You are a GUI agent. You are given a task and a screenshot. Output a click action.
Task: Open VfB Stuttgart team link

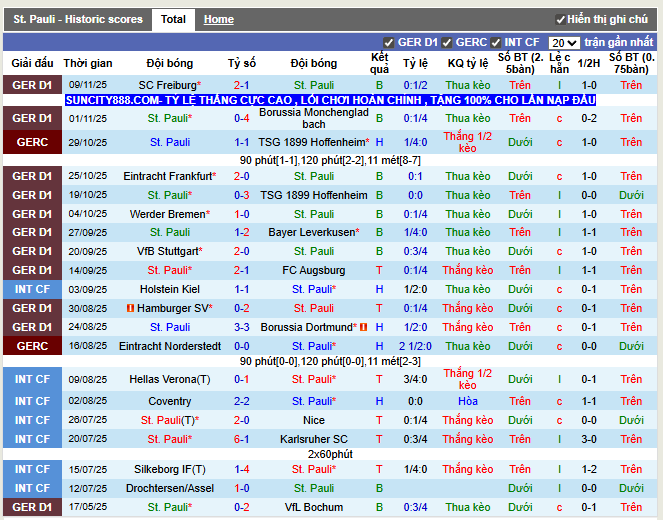click(x=167, y=252)
